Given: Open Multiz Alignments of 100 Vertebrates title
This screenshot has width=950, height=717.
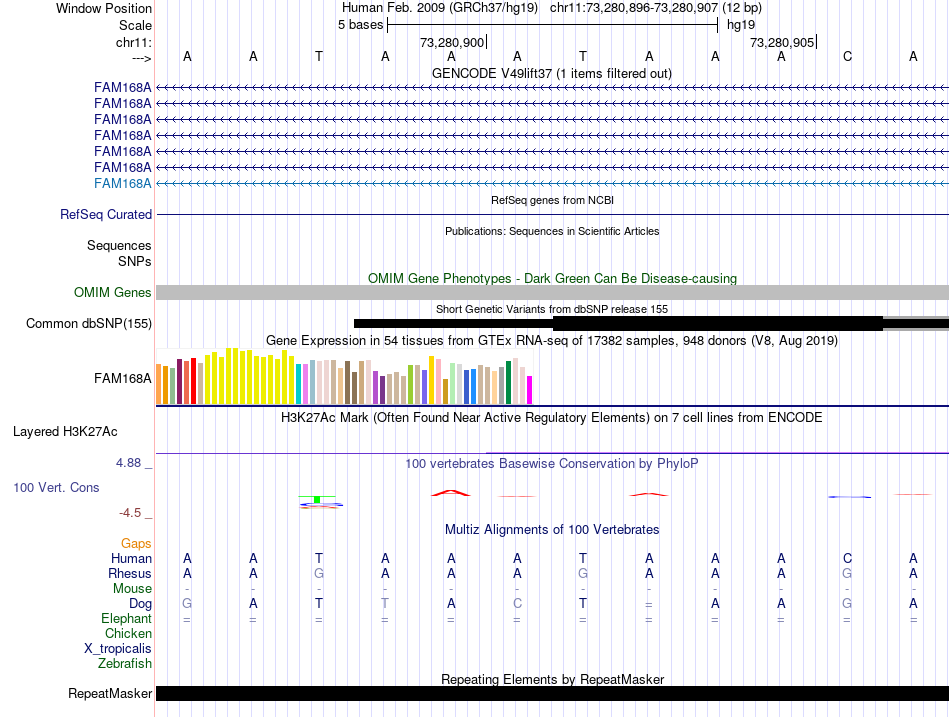Looking at the screenshot, I should 552,530.
